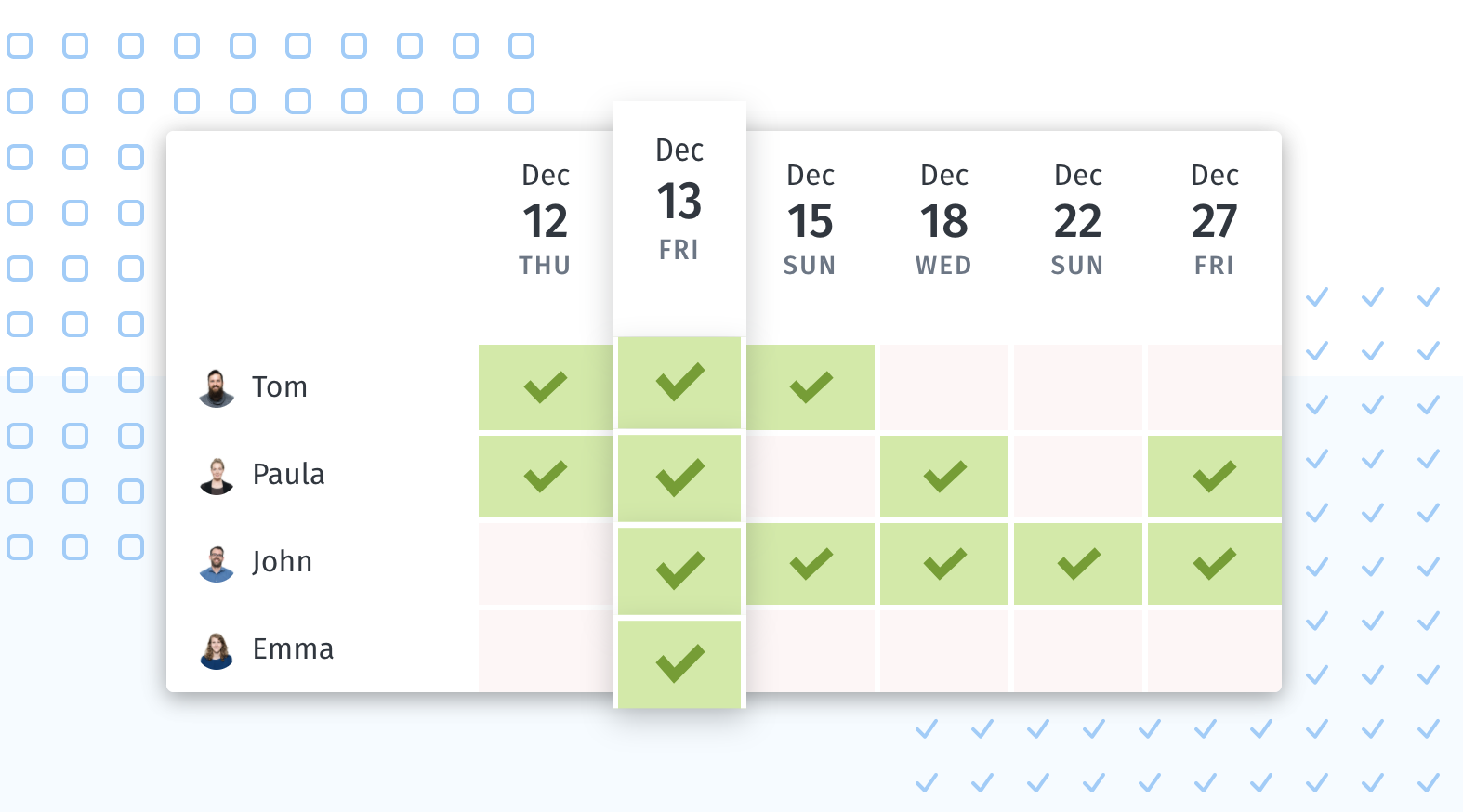Toggle Emma's checkmark for Dec 13
The width and height of the screenshot is (1463, 812).
[x=679, y=663]
